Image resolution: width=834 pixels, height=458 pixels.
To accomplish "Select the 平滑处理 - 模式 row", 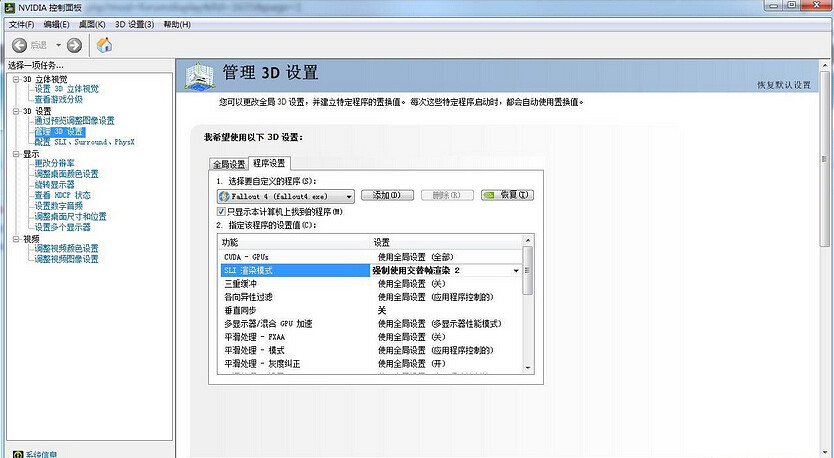I will tap(371, 351).
